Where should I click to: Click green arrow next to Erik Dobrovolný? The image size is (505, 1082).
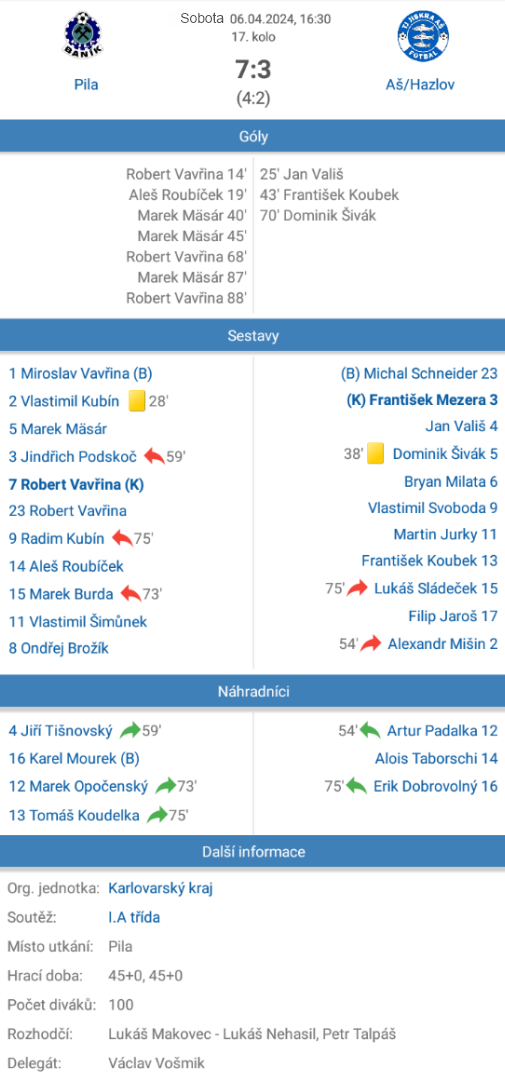tap(356, 785)
